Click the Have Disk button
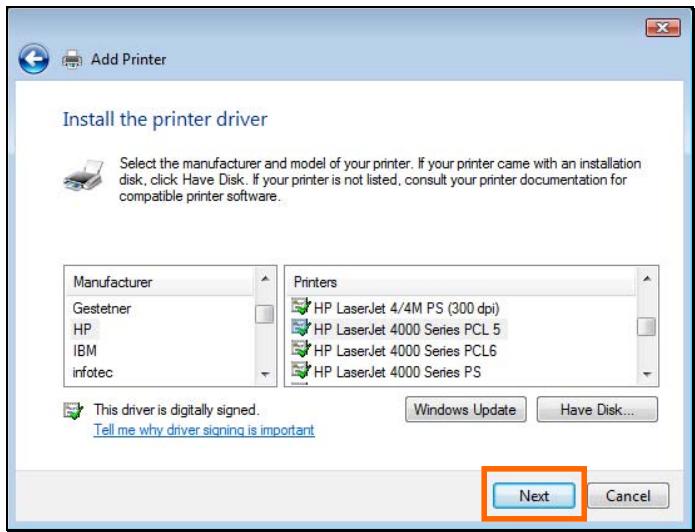The image size is (695, 532). [x=597, y=409]
